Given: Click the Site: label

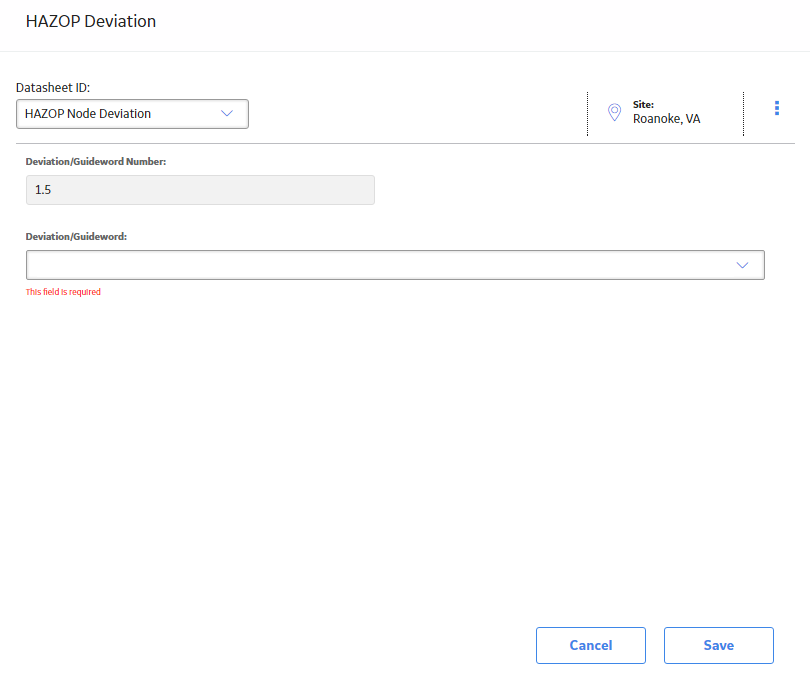Looking at the screenshot, I should point(643,104).
